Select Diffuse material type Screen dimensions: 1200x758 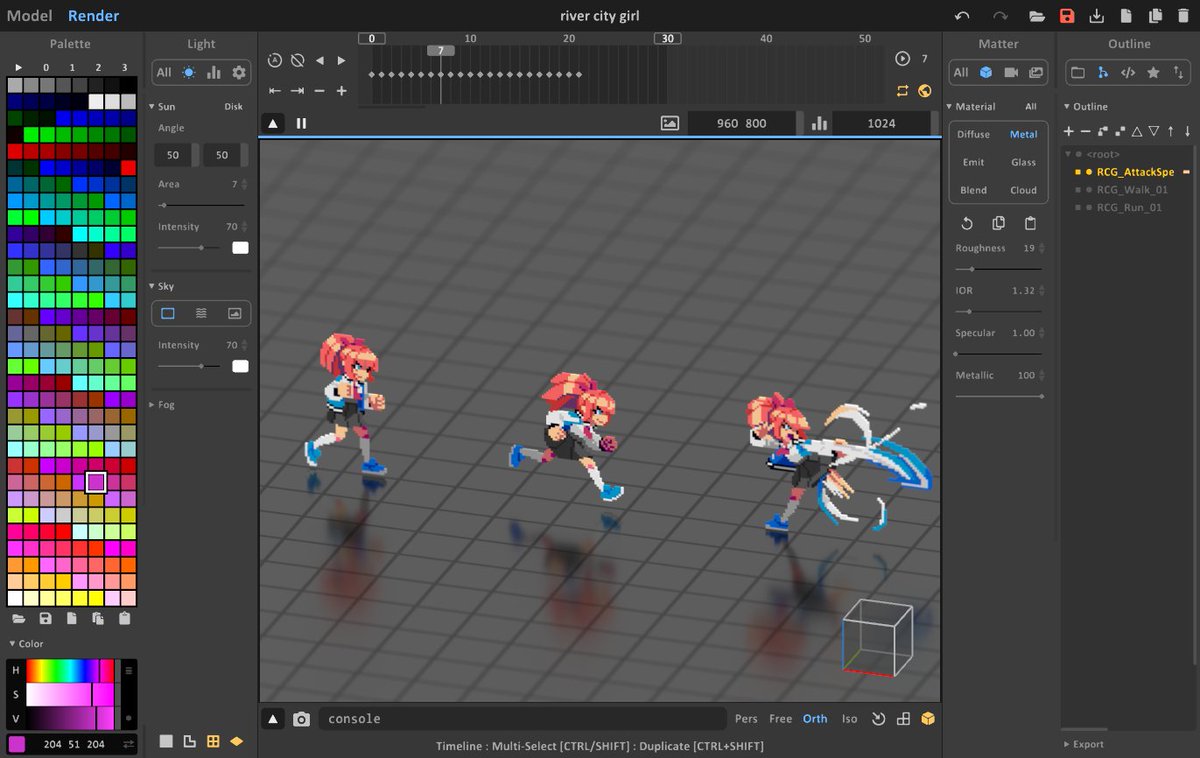click(973, 134)
